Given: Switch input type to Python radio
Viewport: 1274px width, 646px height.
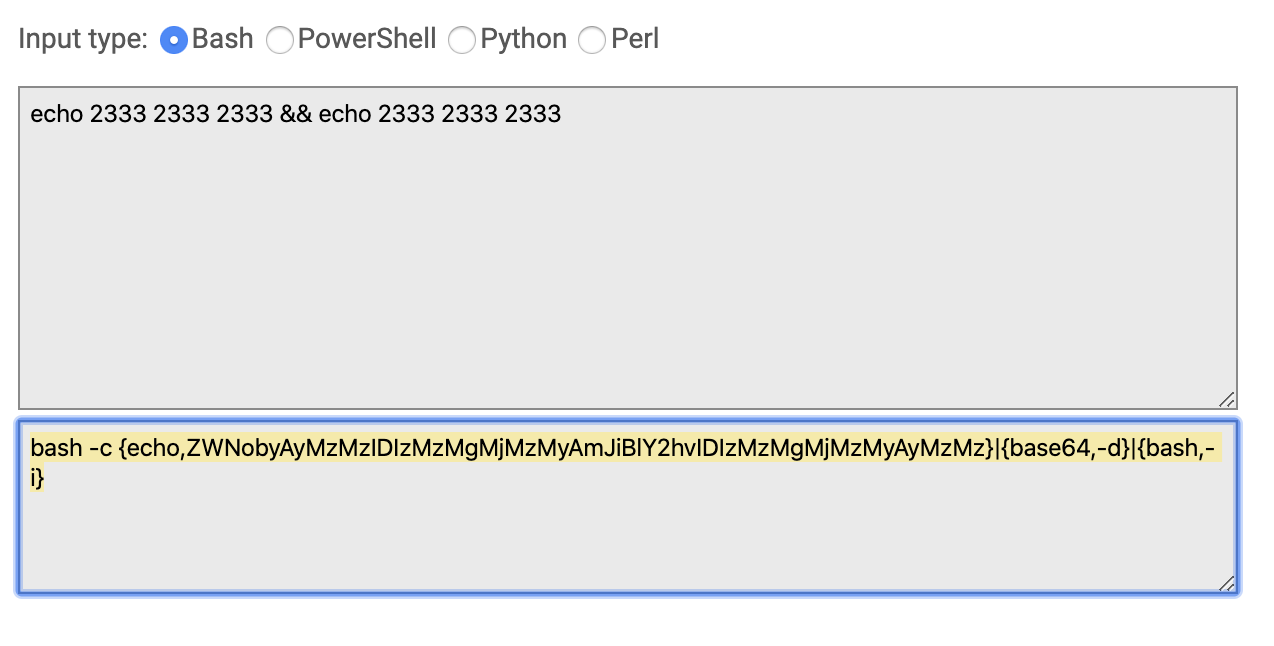Looking at the screenshot, I should coord(462,40).
